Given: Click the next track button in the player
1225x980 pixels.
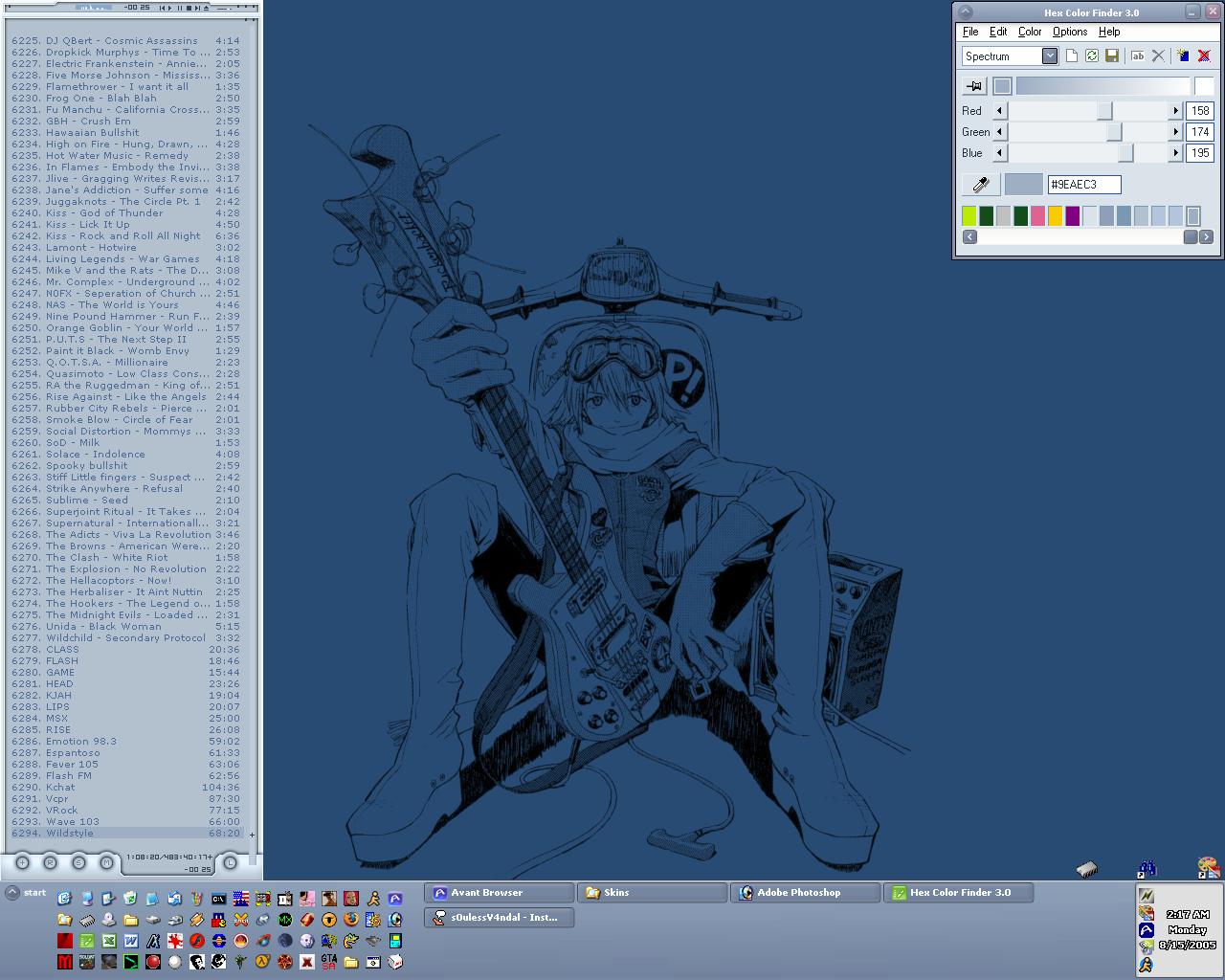Looking at the screenshot, I should pyautogui.click(x=197, y=8).
